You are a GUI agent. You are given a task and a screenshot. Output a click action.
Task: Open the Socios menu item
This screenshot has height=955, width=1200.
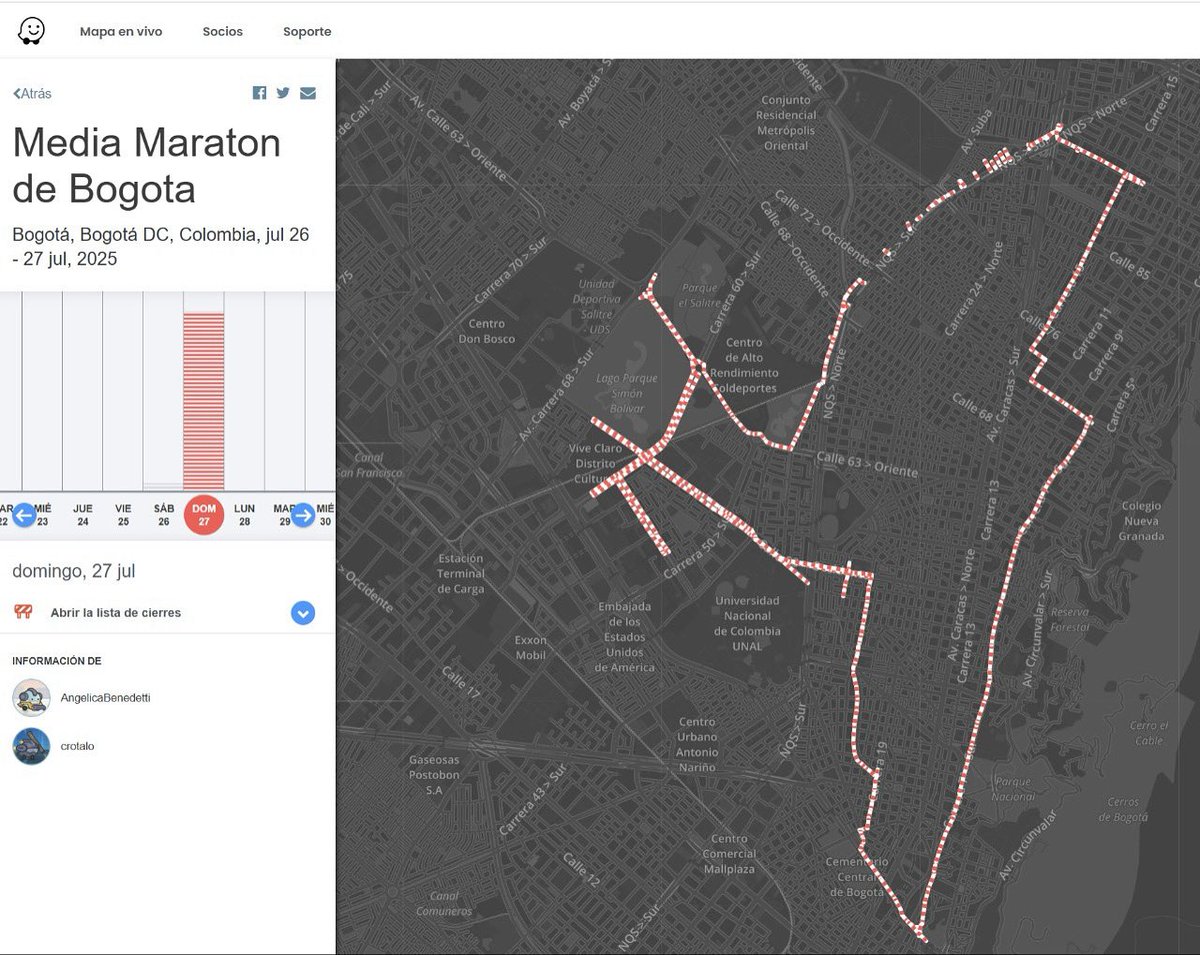point(222,32)
